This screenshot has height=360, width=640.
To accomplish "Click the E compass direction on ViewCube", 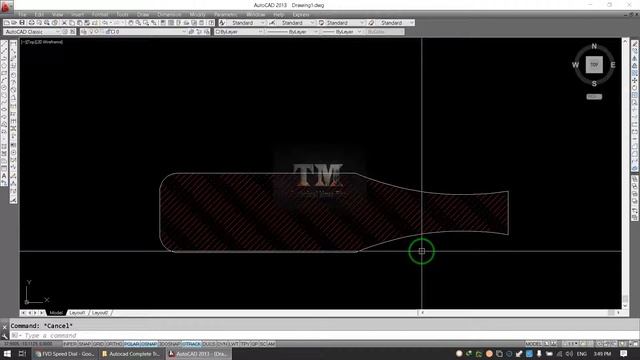I will pos(613,65).
